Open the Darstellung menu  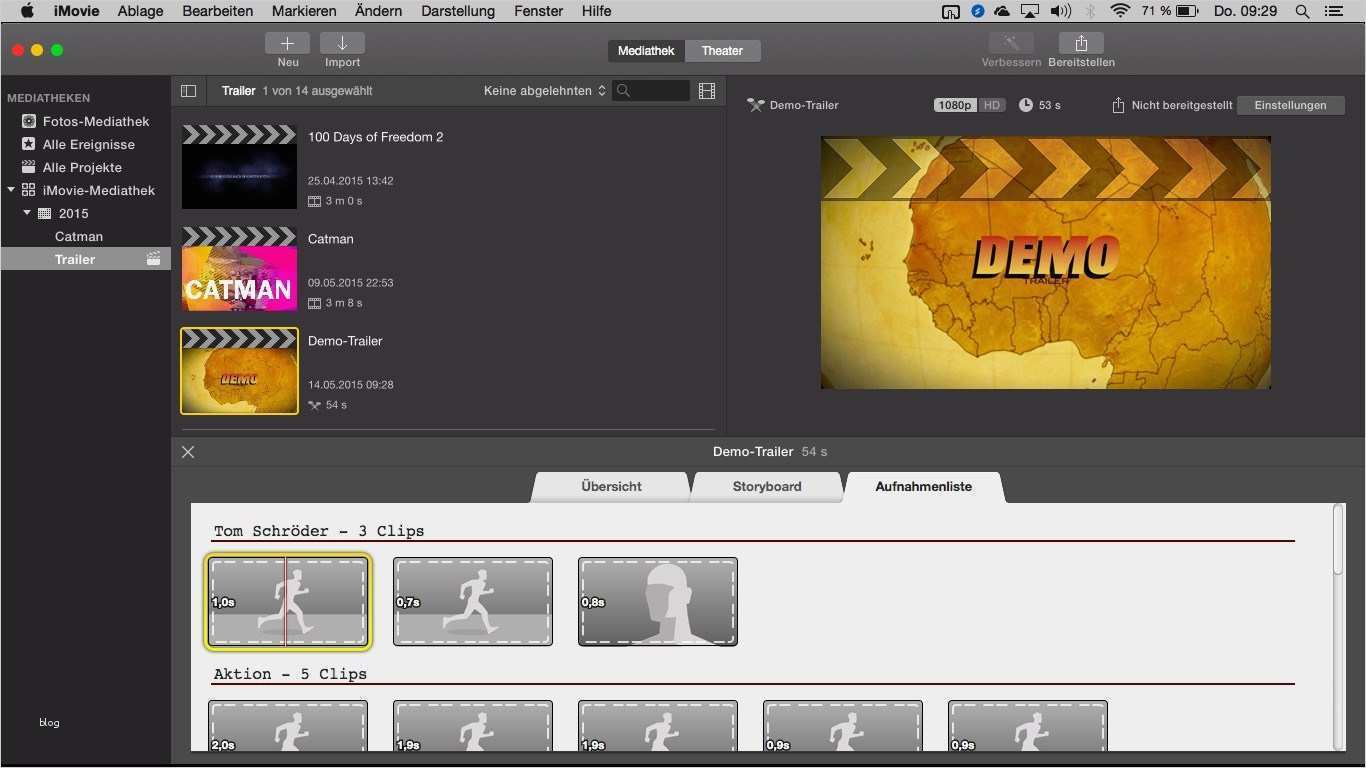pyautogui.click(x=458, y=11)
